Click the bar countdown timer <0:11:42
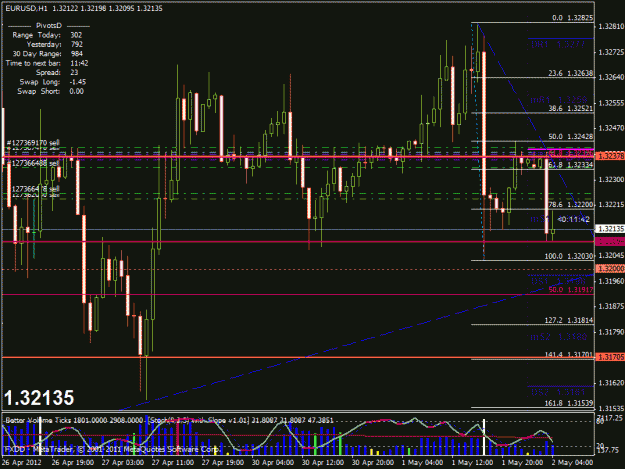The image size is (625, 469). (573, 220)
